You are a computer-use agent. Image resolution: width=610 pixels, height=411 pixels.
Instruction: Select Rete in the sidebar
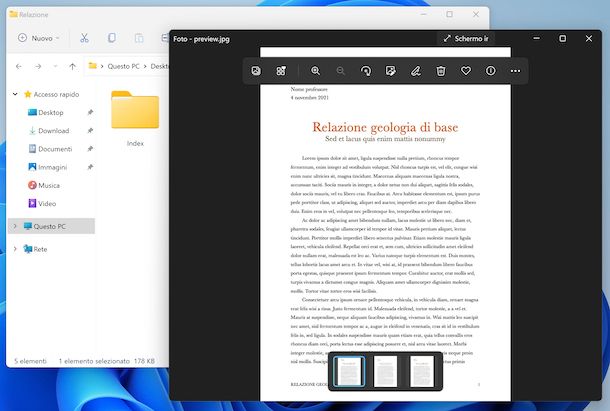coord(35,249)
